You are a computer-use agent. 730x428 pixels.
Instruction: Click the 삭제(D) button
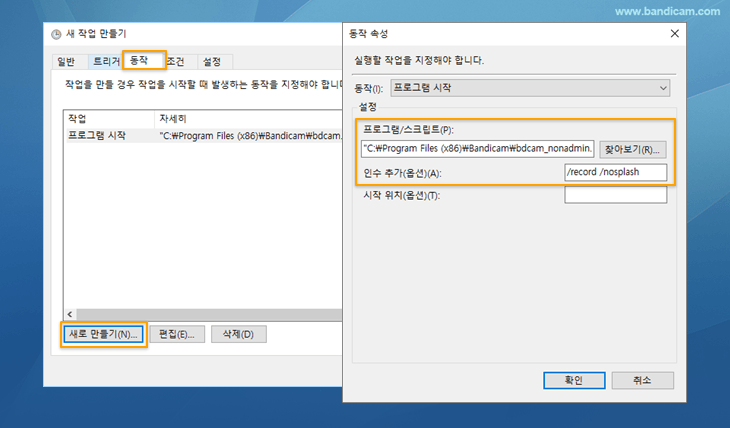tap(238, 334)
